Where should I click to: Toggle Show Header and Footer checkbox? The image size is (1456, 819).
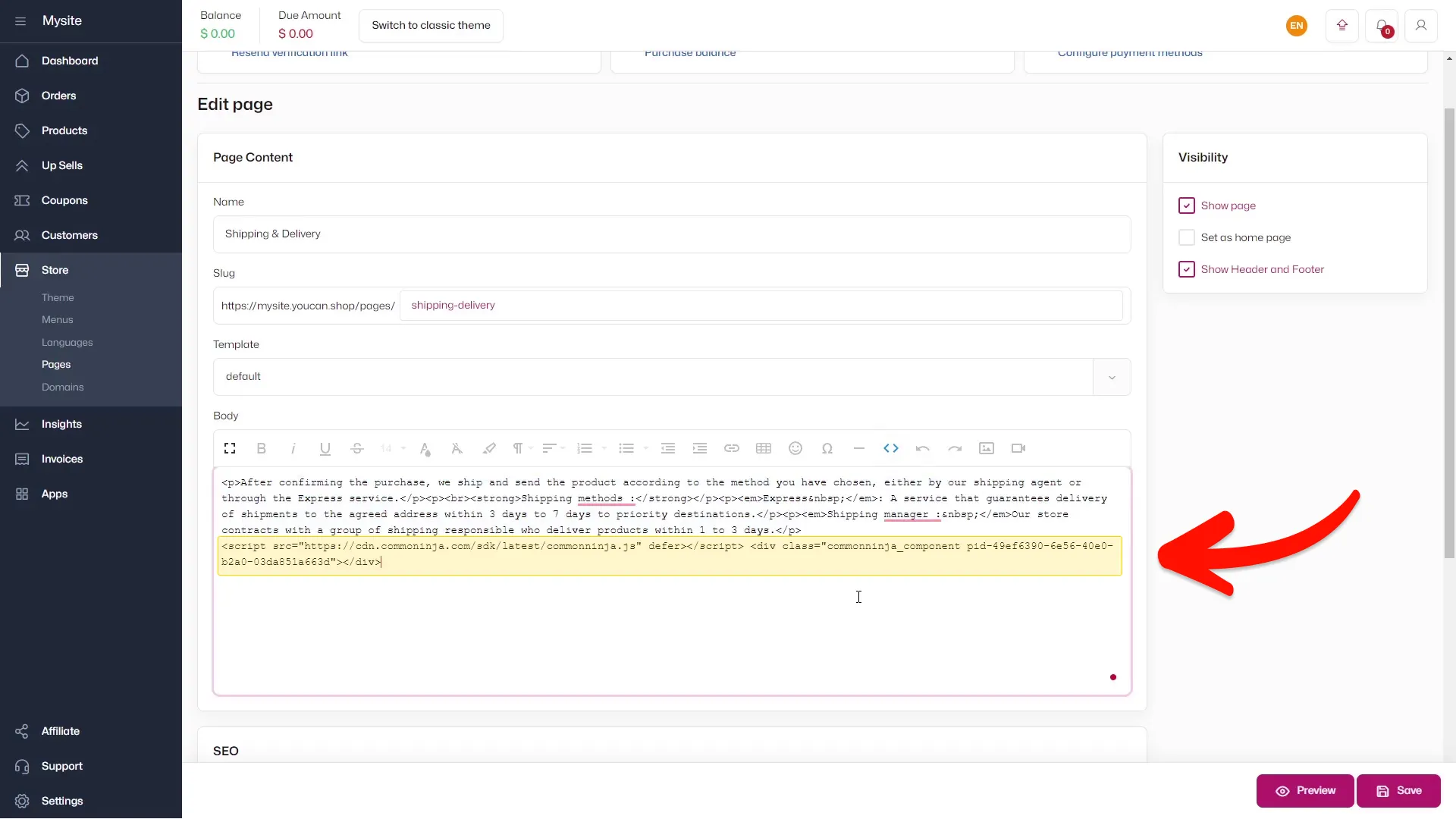[x=1187, y=269]
